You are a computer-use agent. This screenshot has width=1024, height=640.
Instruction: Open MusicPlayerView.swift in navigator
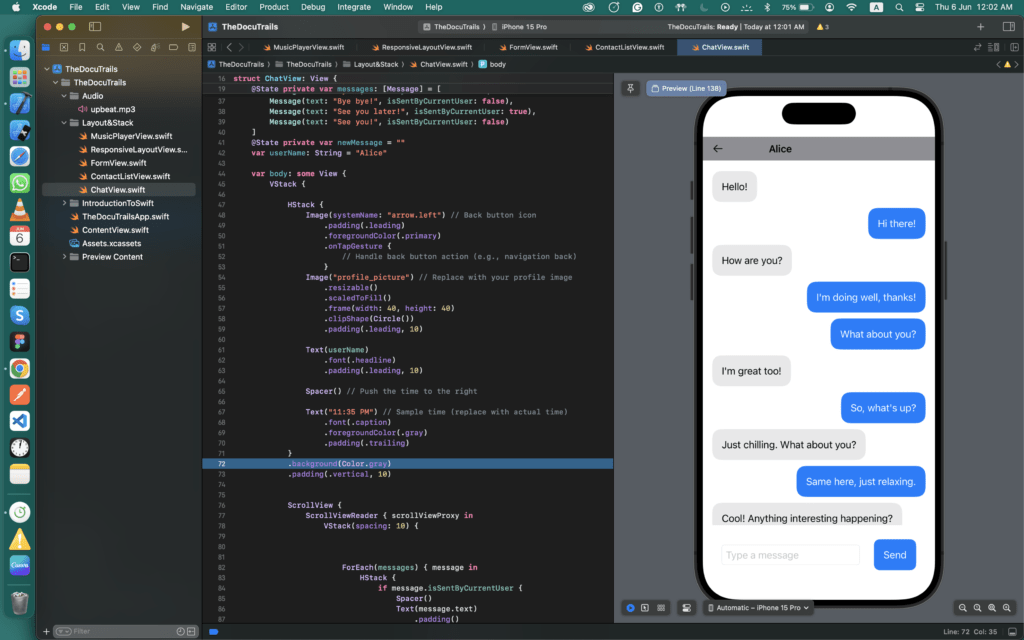[x=131, y=136]
